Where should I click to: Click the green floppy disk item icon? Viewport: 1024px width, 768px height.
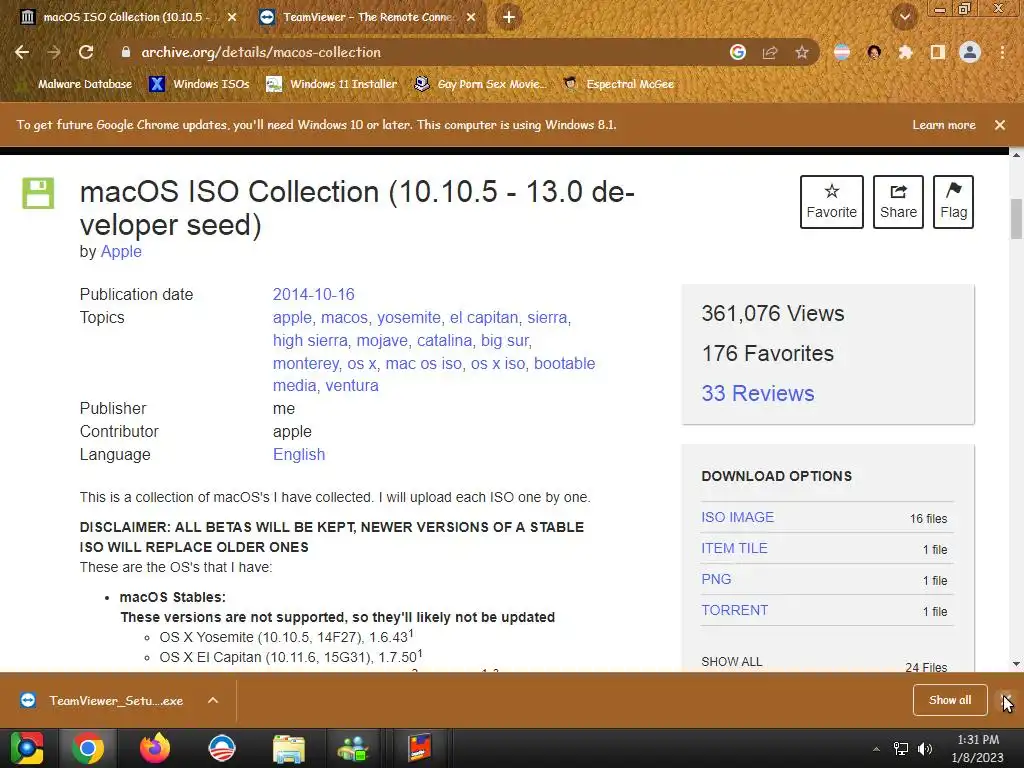(x=38, y=193)
